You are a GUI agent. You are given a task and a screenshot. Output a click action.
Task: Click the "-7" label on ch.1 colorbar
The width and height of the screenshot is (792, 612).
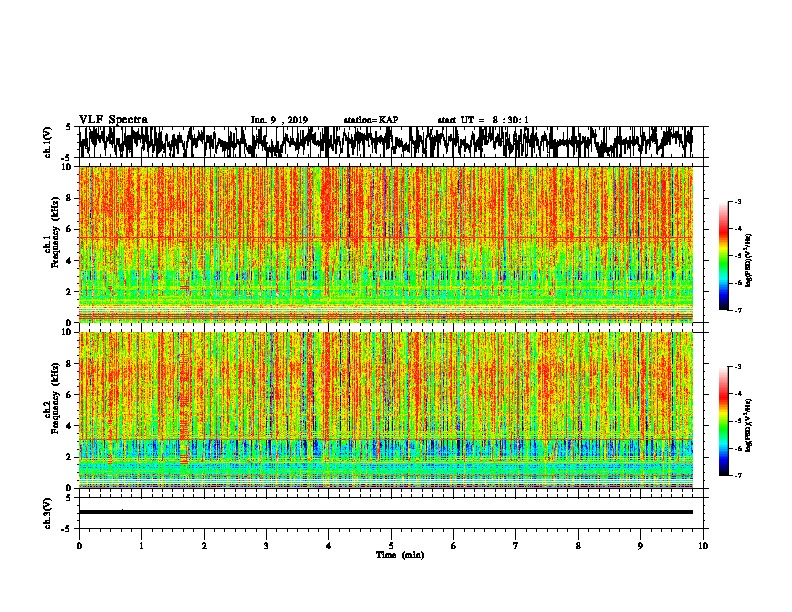click(738, 310)
